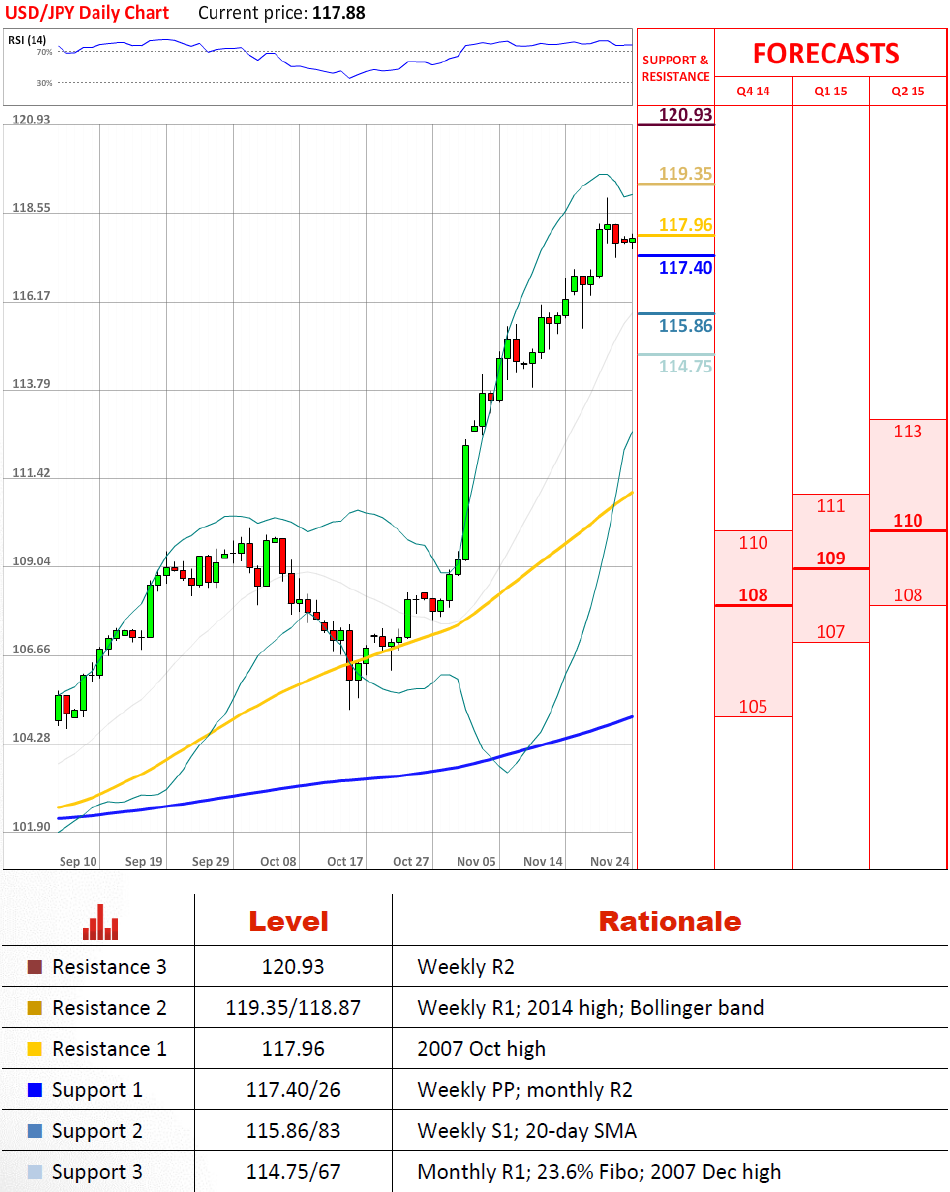This screenshot has width=950, height=1192.
Task: Click the 114.75/67 level cell
Action: pyautogui.click(x=293, y=1172)
